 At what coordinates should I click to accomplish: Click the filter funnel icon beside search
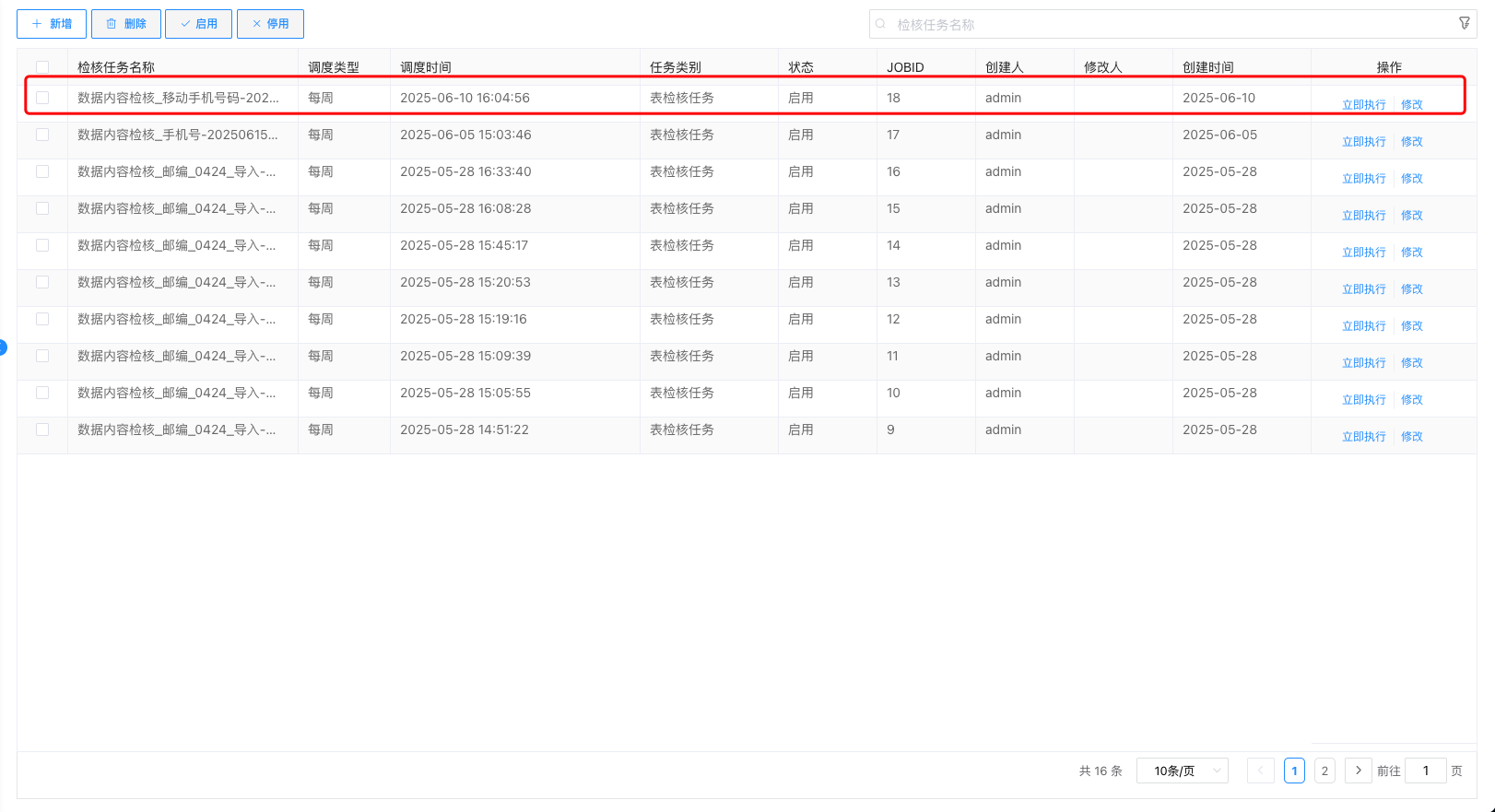[x=1464, y=23]
